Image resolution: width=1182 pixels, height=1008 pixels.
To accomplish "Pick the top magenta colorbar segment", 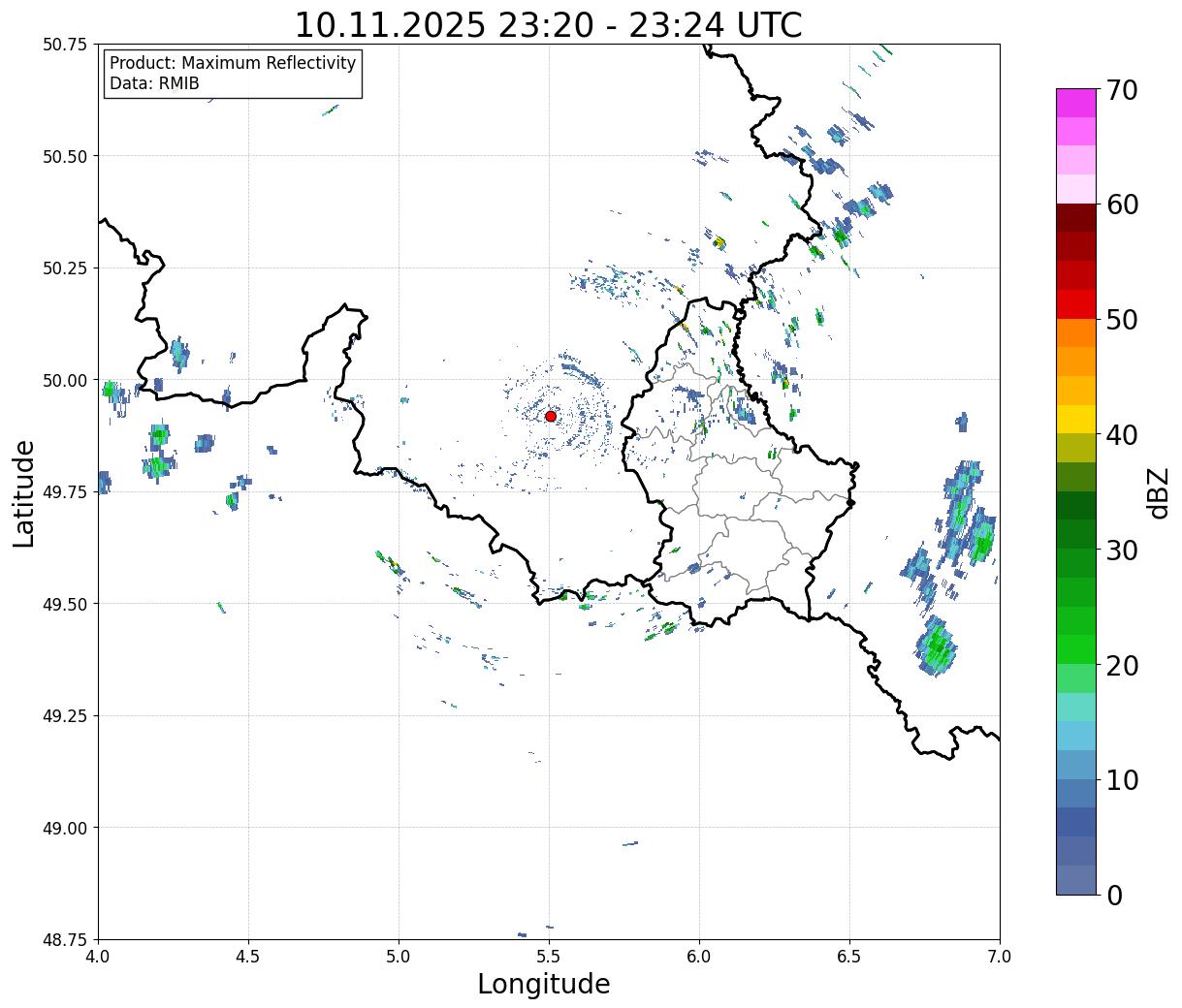I will (x=1076, y=103).
